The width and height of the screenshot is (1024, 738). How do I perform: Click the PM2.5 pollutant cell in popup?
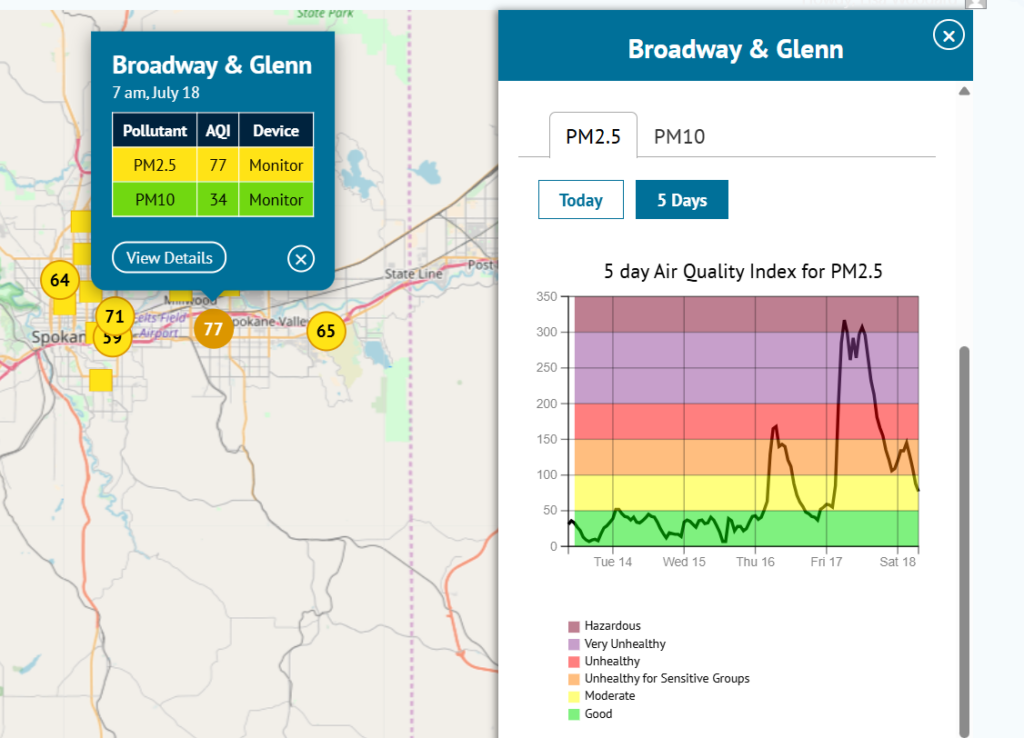click(155, 165)
